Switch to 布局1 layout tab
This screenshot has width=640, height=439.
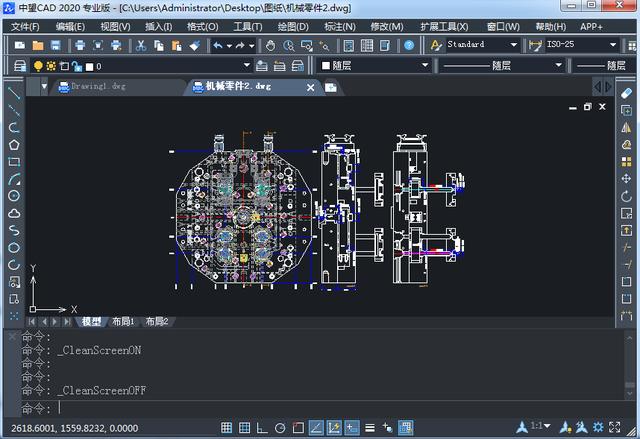[x=125, y=322]
